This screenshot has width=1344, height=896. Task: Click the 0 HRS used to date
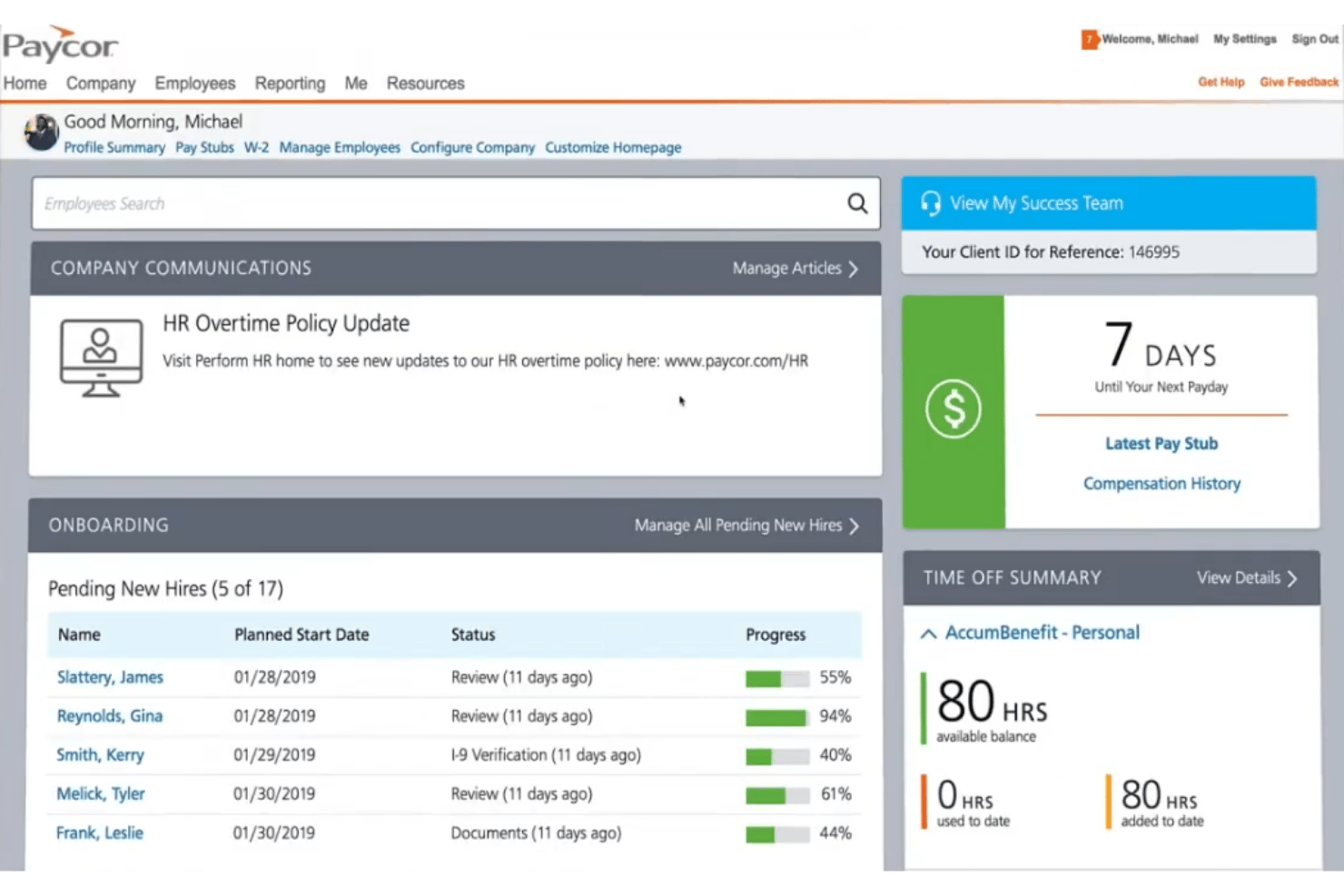coord(973,802)
